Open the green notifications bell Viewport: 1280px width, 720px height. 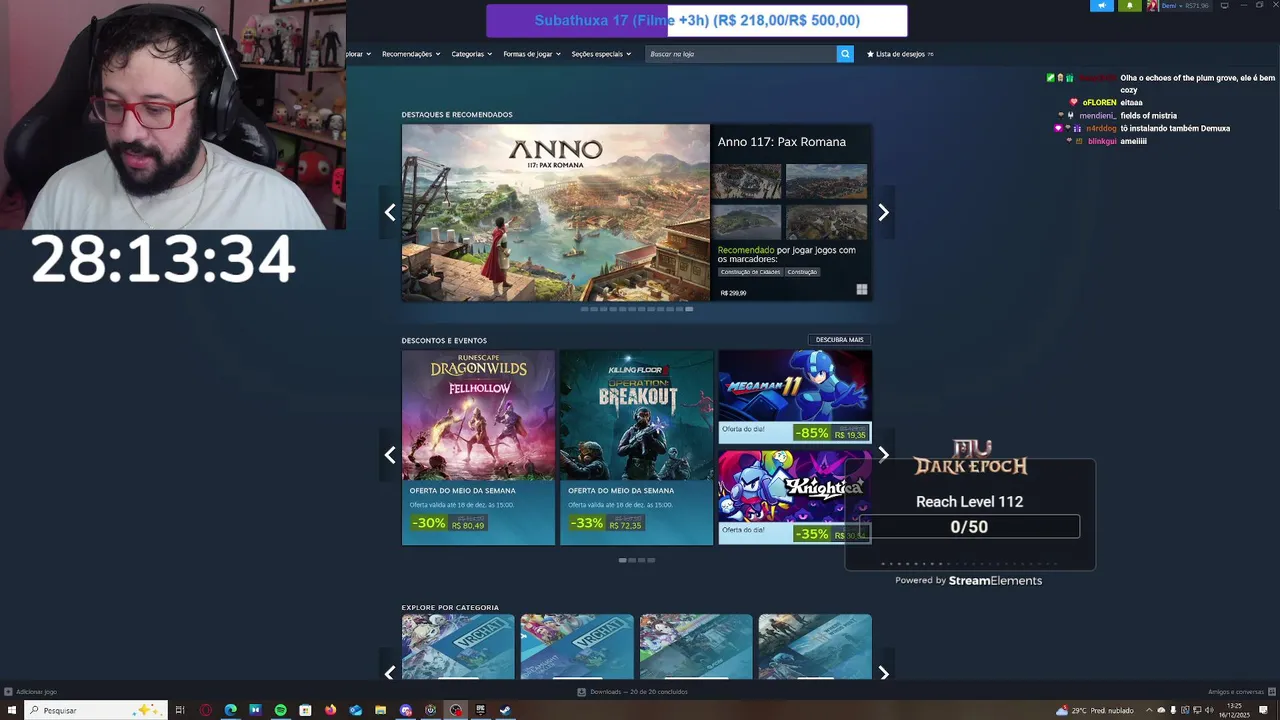(1130, 5)
